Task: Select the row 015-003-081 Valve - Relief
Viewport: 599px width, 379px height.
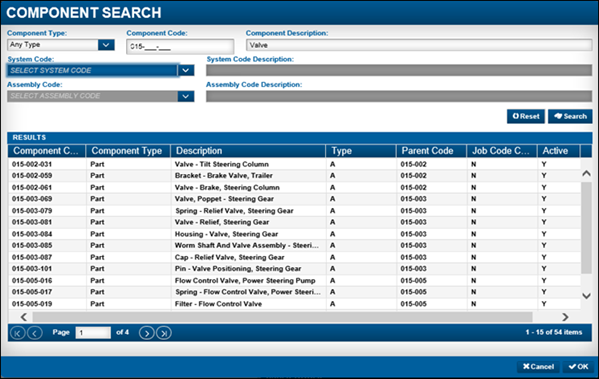Action: coord(294,222)
